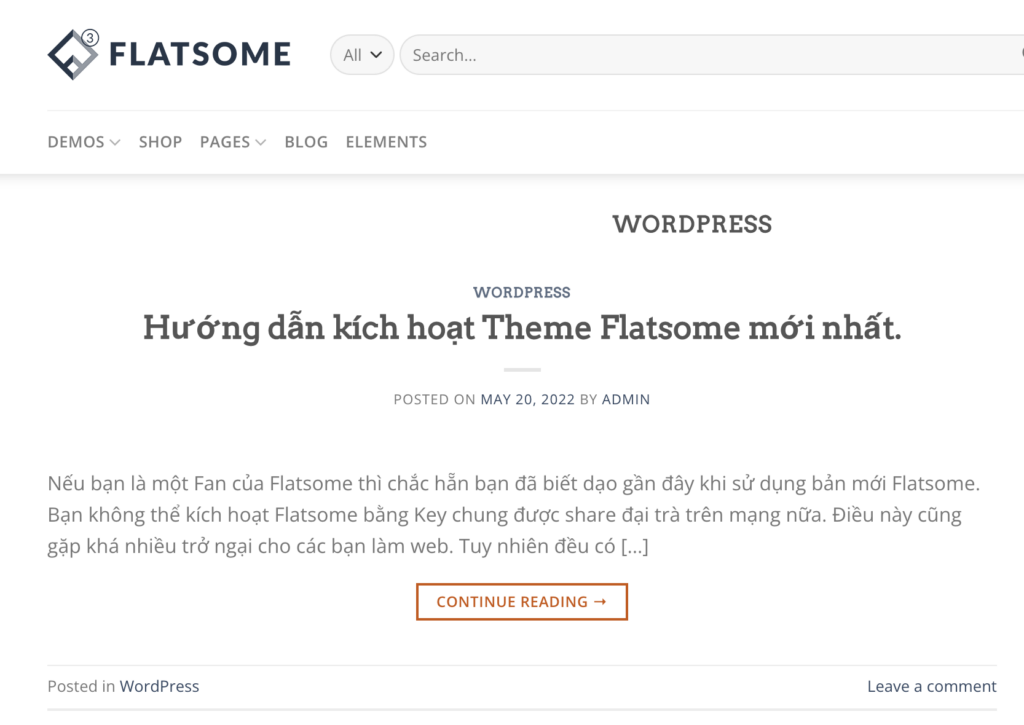1024x725 pixels.
Task: Expand the PAGES menu
Action: (x=232, y=142)
